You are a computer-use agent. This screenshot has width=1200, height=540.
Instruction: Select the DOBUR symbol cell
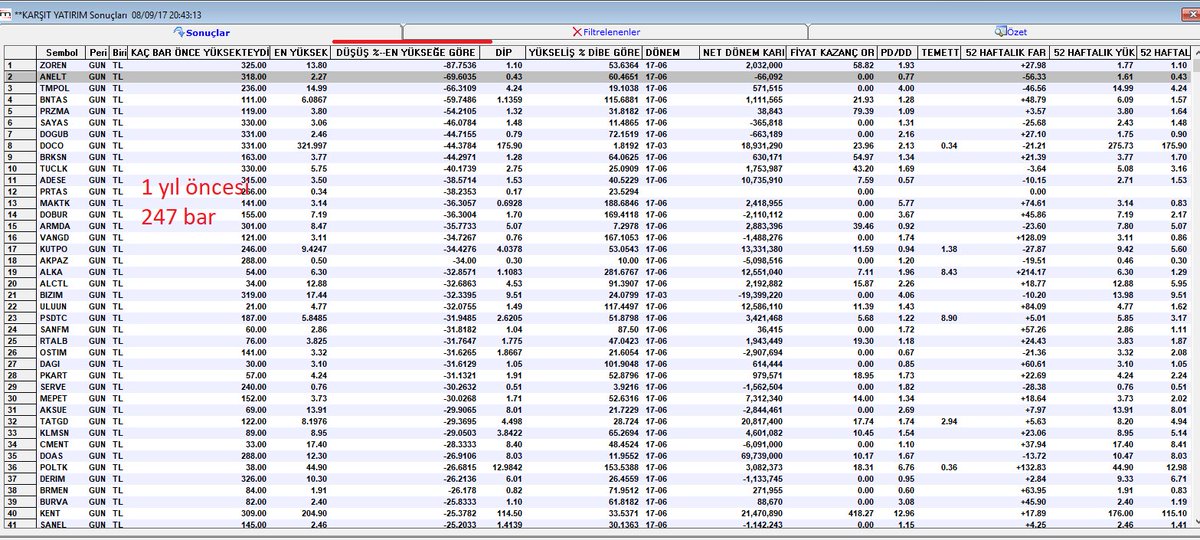61,214
